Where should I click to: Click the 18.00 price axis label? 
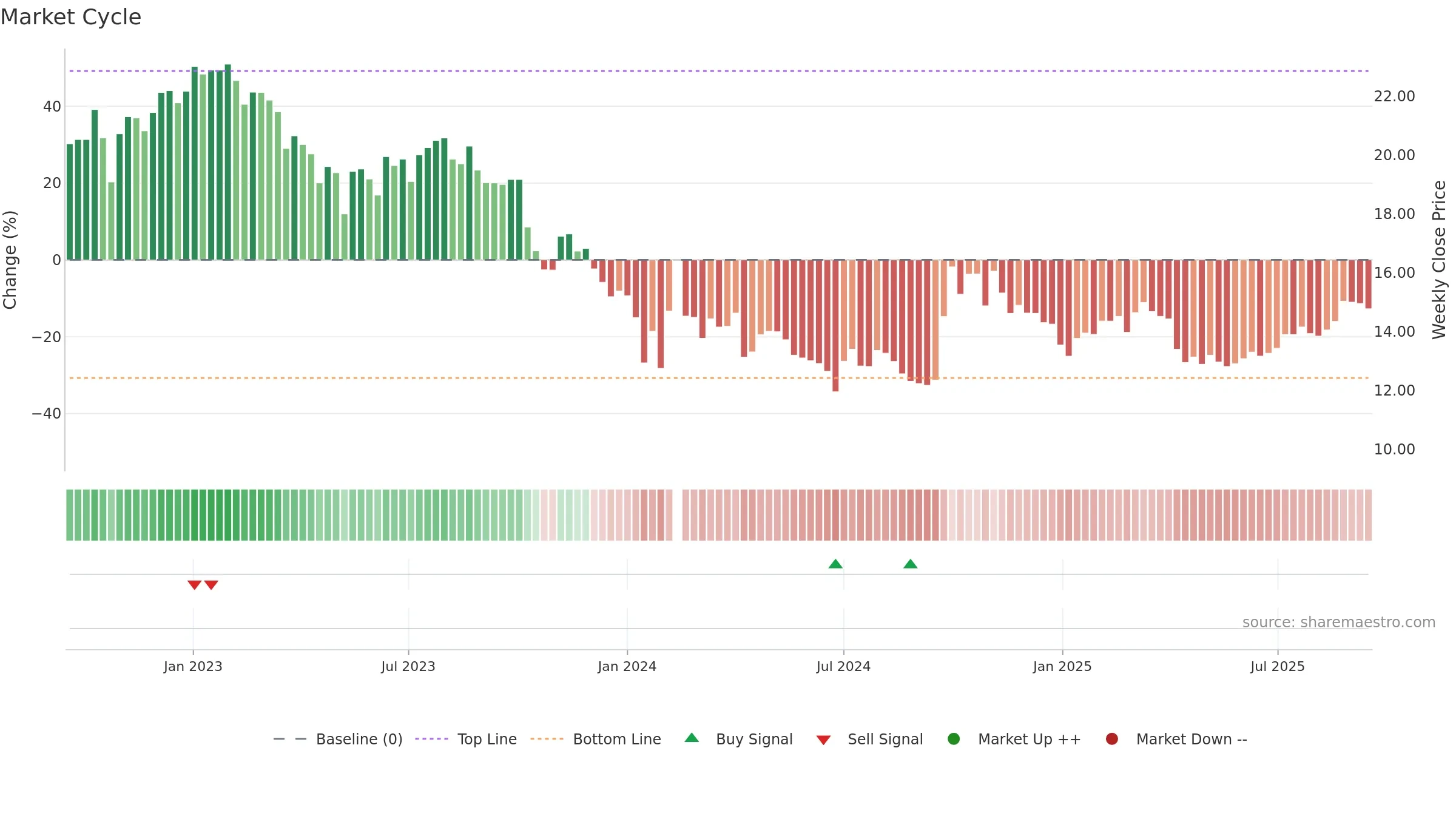click(1394, 214)
